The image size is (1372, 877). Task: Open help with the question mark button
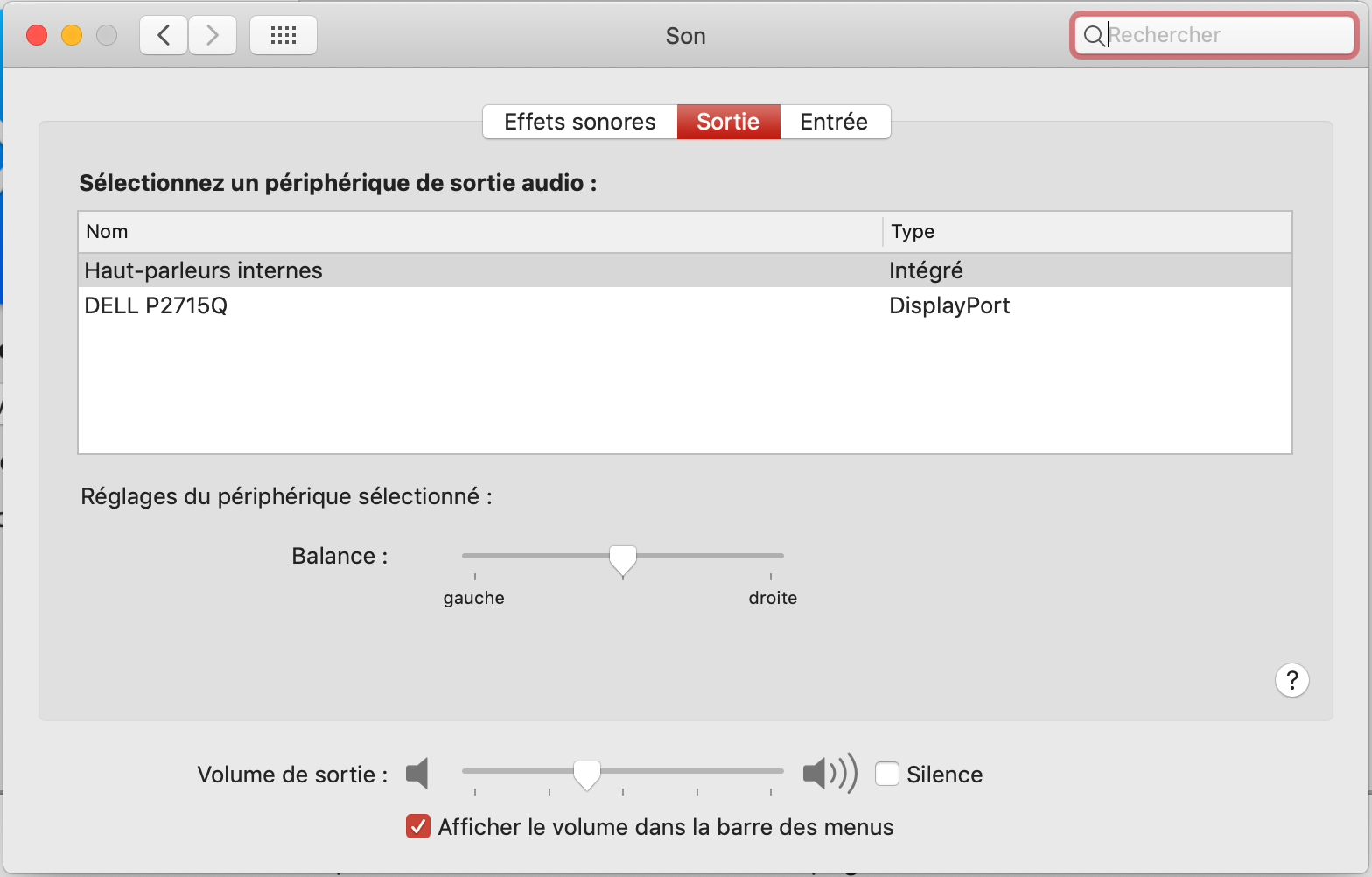[x=1291, y=680]
